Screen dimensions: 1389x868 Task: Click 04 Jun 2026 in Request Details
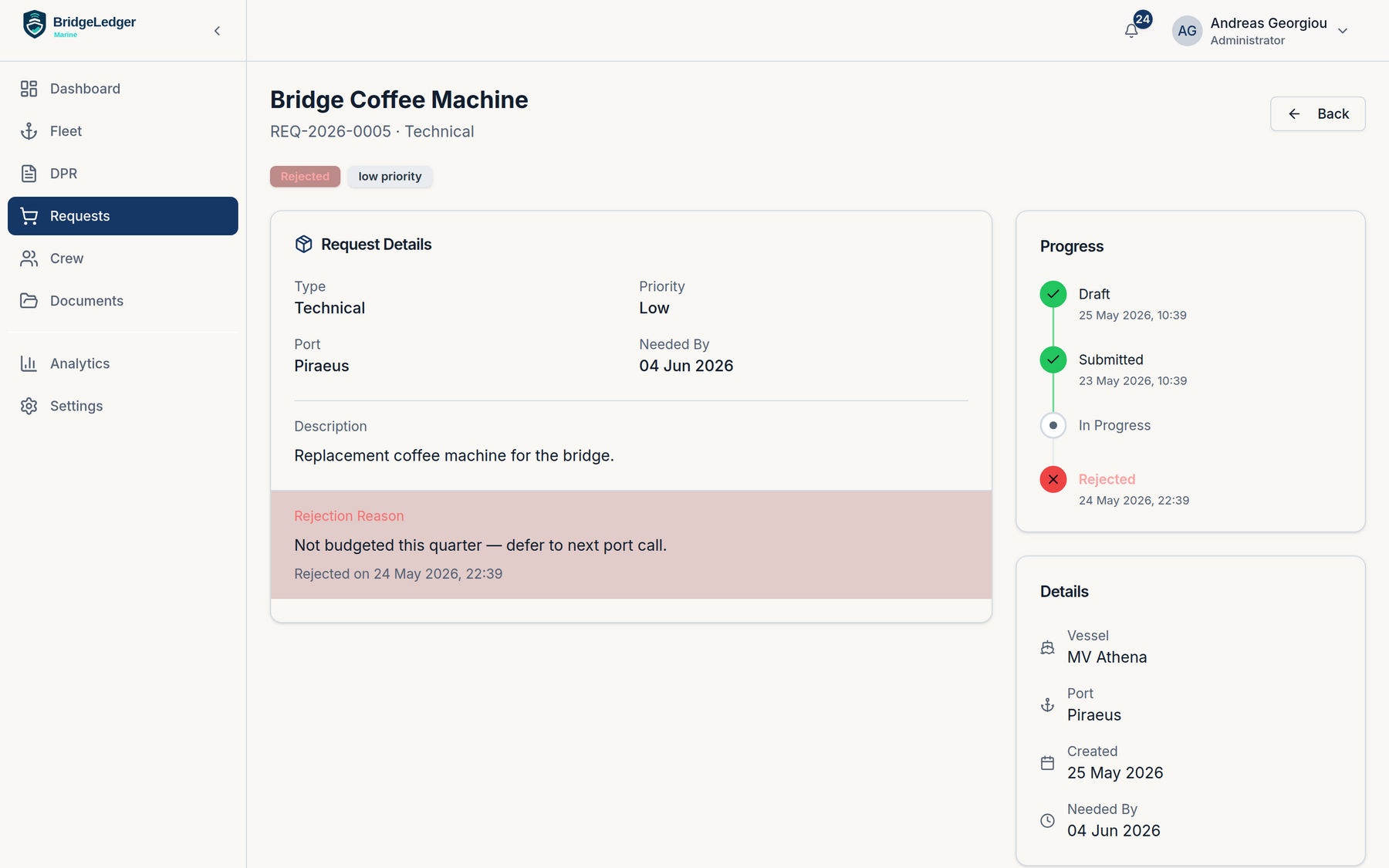coord(686,366)
